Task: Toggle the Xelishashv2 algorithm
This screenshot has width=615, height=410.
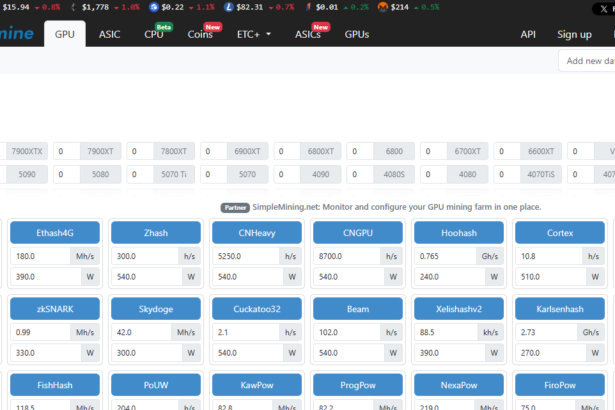Action: click(x=459, y=309)
